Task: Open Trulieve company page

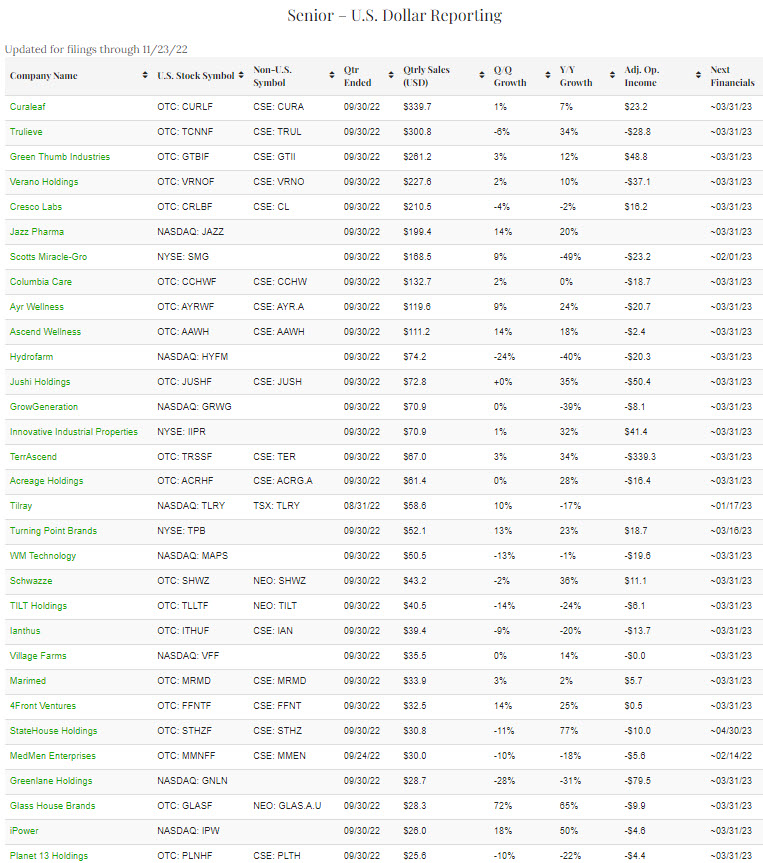Action: (26, 132)
